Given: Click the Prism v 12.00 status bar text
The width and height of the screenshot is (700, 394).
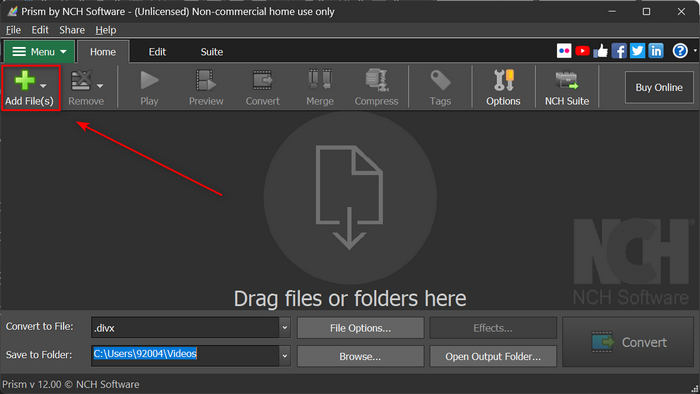Looking at the screenshot, I should [71, 384].
